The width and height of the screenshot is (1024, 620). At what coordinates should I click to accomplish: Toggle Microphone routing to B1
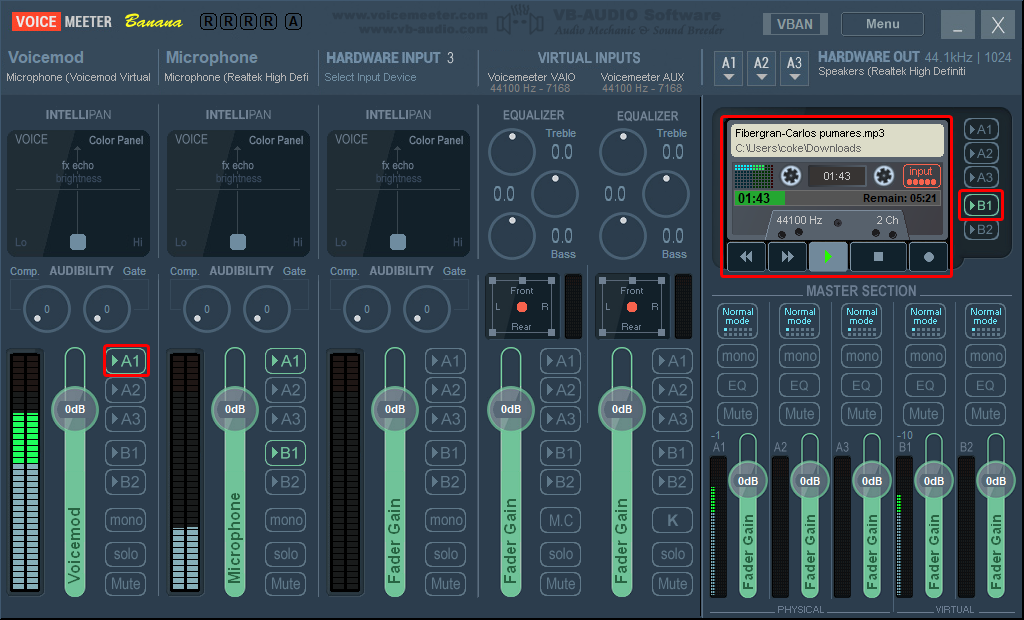(x=285, y=453)
